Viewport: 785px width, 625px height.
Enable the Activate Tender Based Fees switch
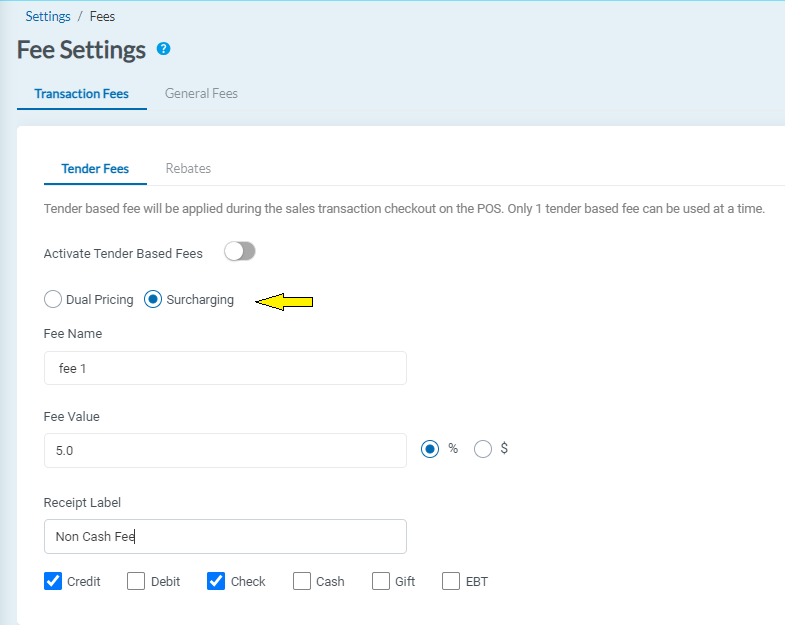tap(240, 252)
